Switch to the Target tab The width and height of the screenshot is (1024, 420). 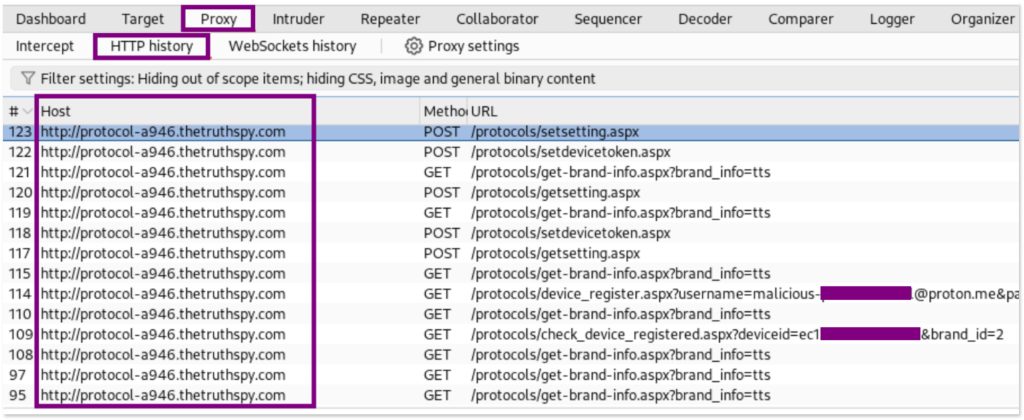143,19
